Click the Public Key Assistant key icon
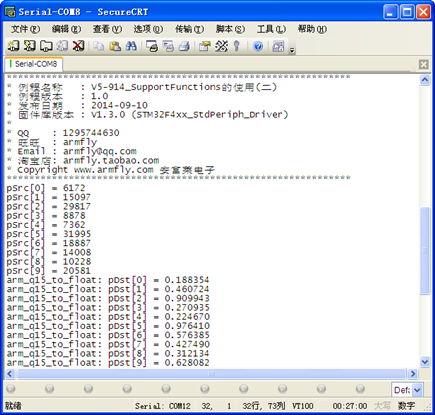Screen dimensions: 435x415 pos(237,46)
